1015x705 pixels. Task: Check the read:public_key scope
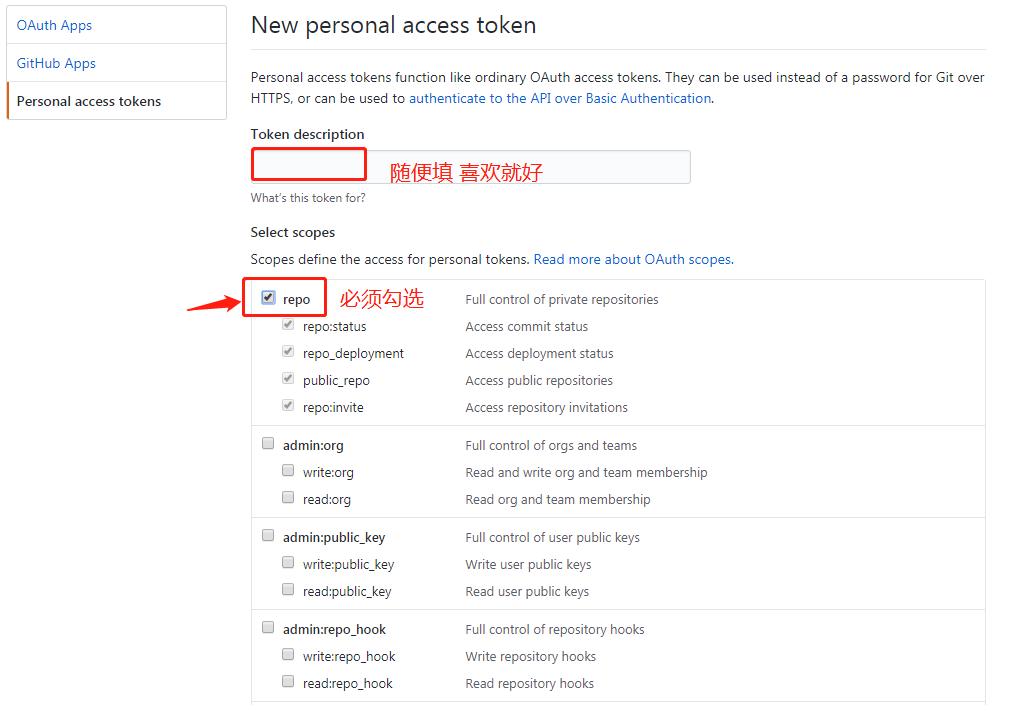click(288, 590)
